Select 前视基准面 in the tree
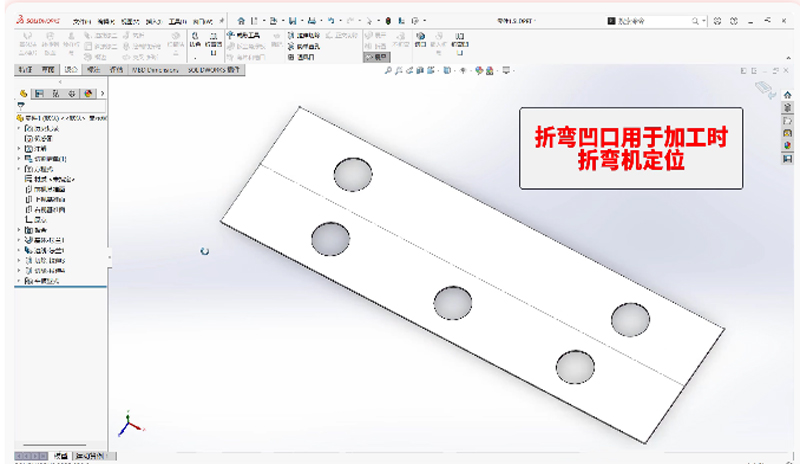The height and width of the screenshot is (464, 800). (x=45, y=189)
